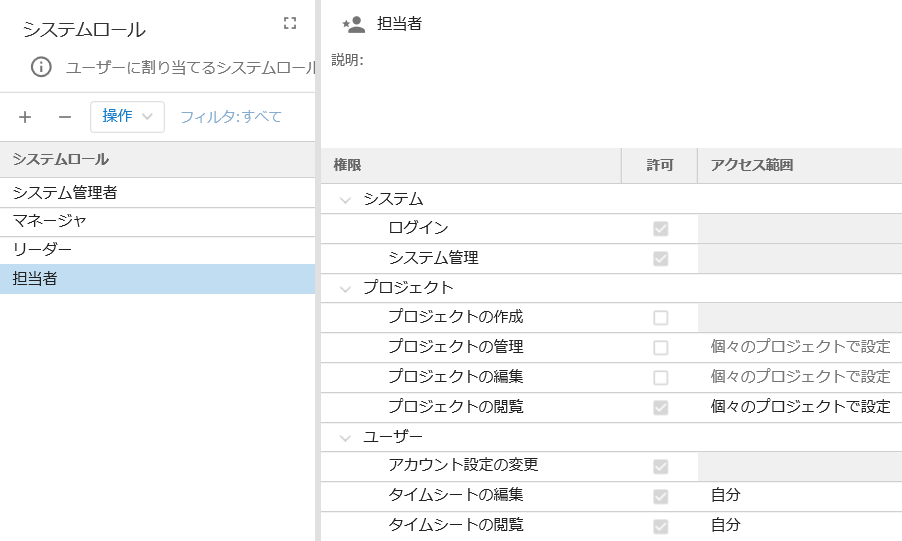902x541 pixels.
Task: Click the minus icon to remove role
Action: tap(65, 117)
